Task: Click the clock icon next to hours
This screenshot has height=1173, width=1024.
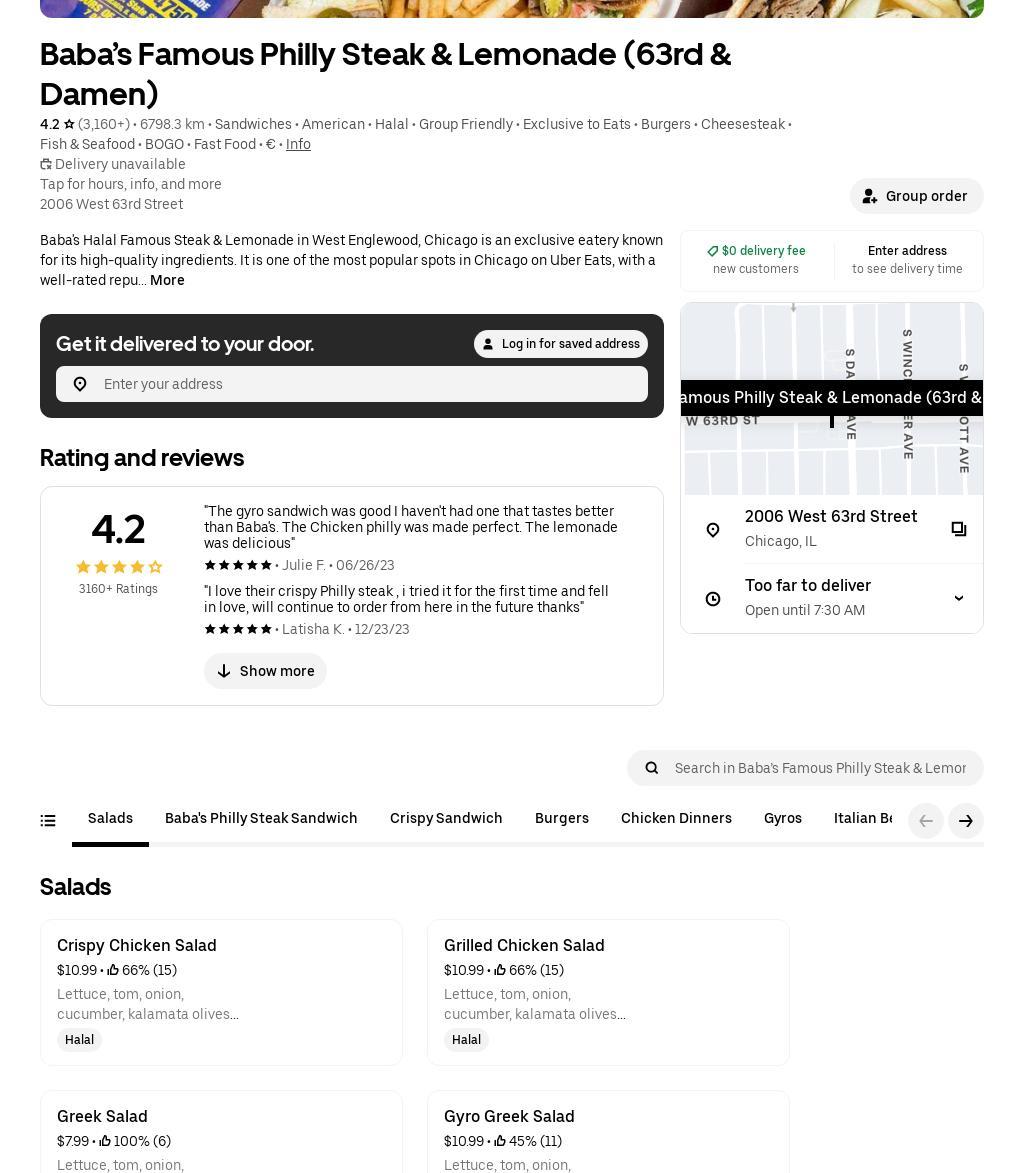Action: (713, 599)
